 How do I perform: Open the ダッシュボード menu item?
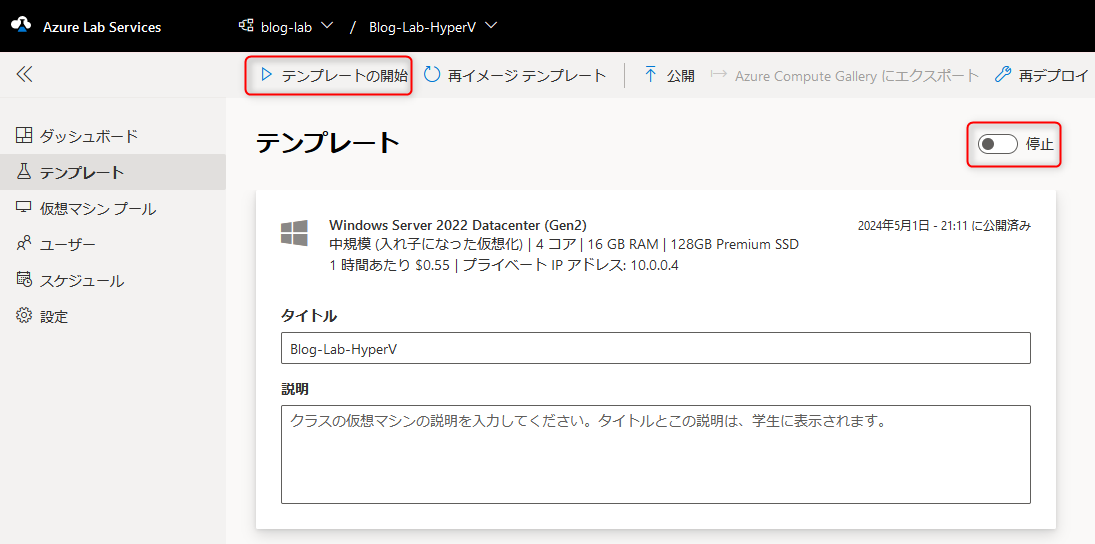coord(112,136)
